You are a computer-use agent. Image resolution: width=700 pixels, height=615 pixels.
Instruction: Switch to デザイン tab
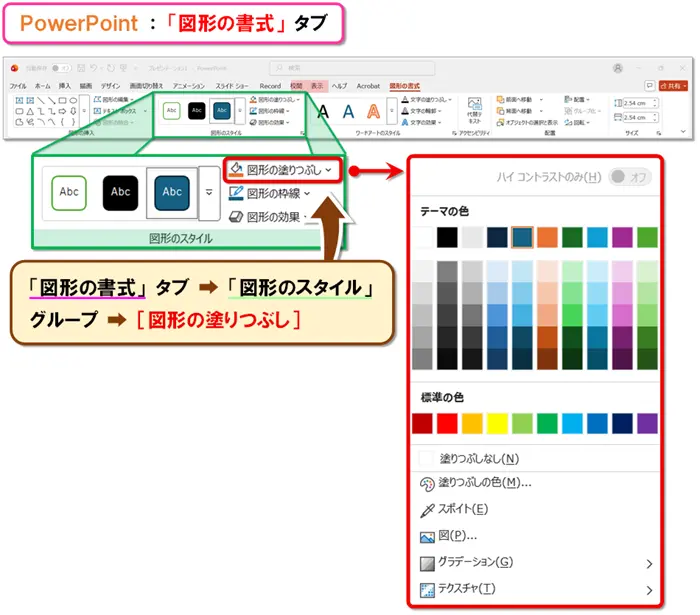click(x=110, y=86)
